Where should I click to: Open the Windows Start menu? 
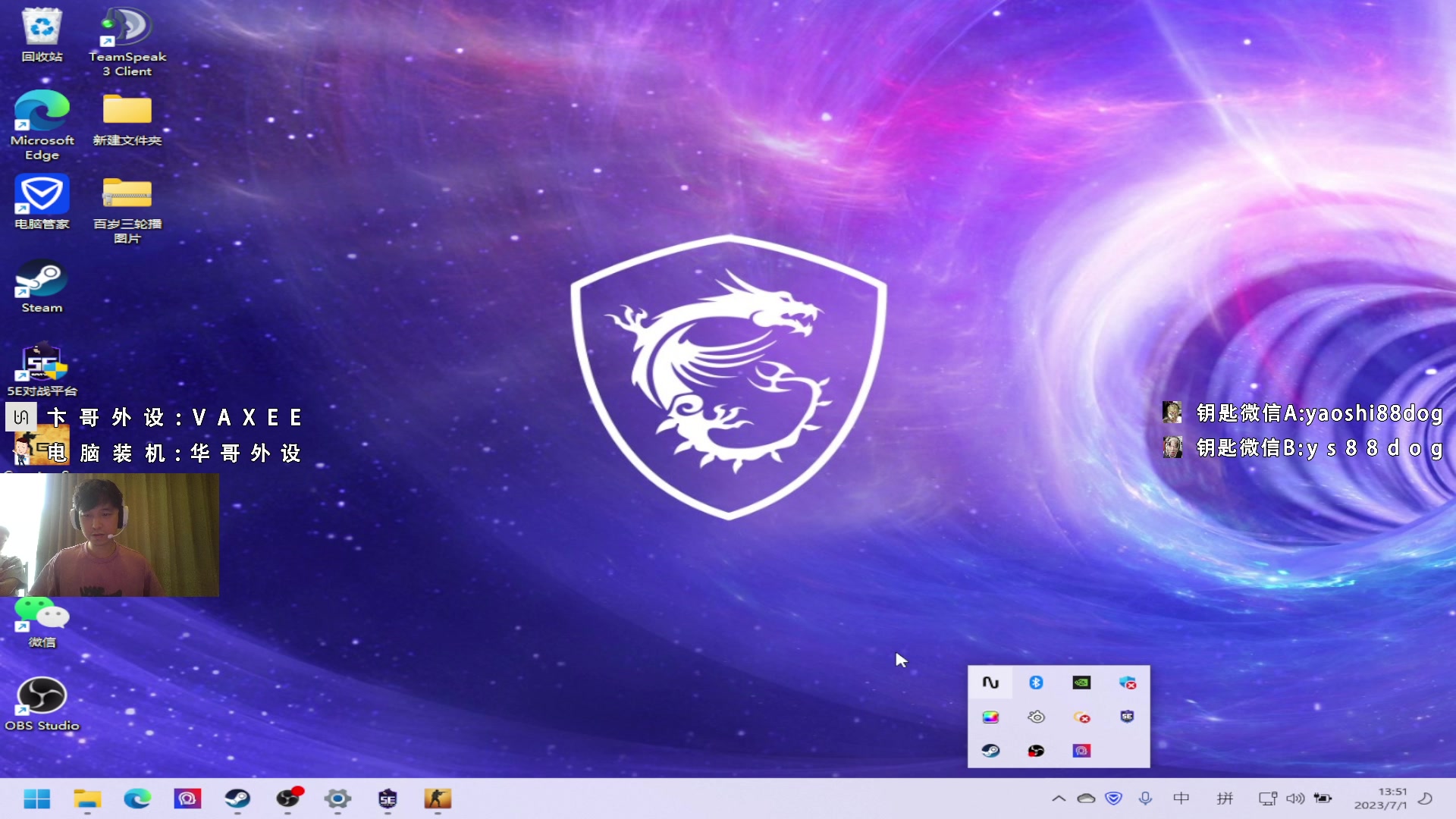[36, 799]
